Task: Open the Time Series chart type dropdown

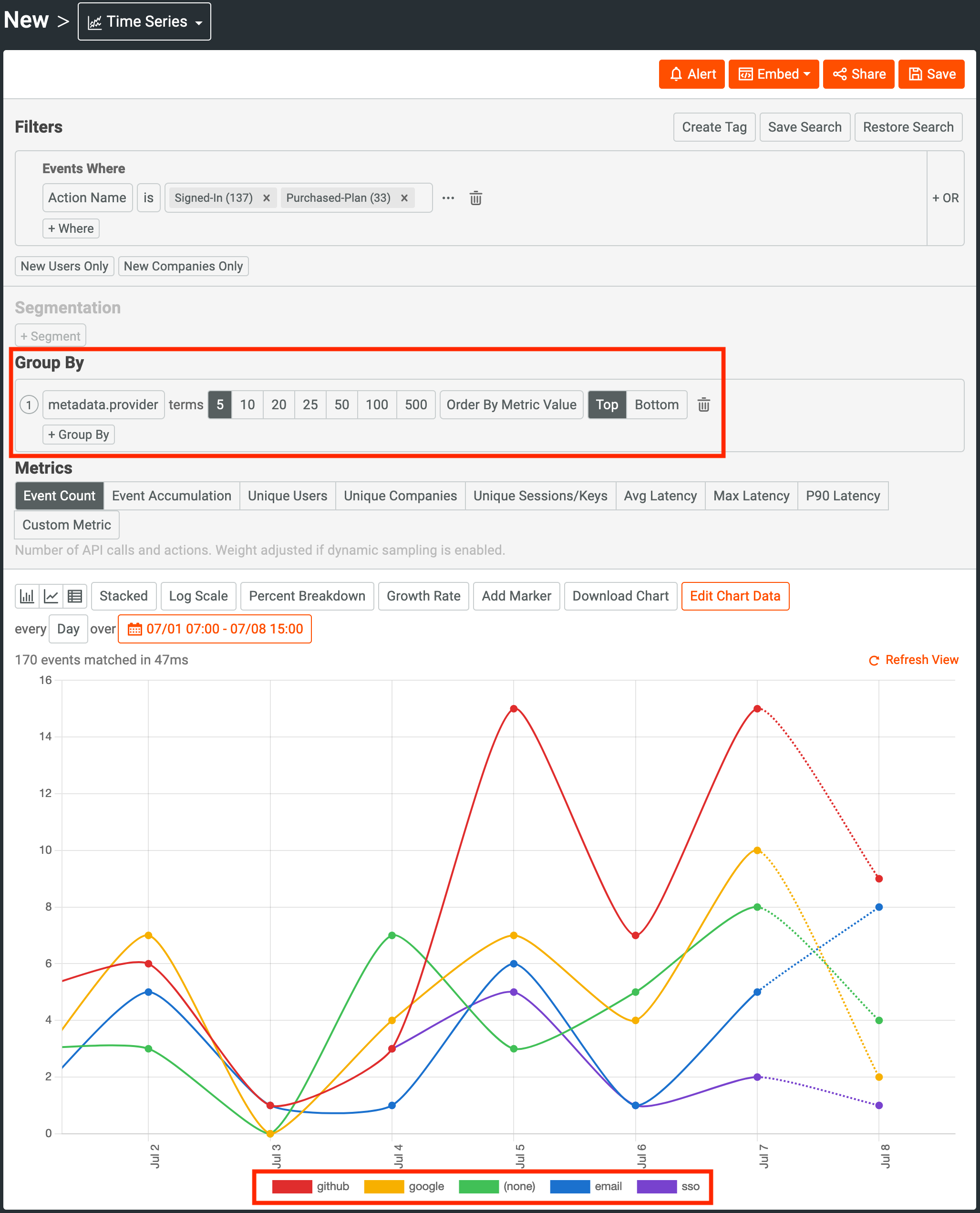Action: (144, 21)
